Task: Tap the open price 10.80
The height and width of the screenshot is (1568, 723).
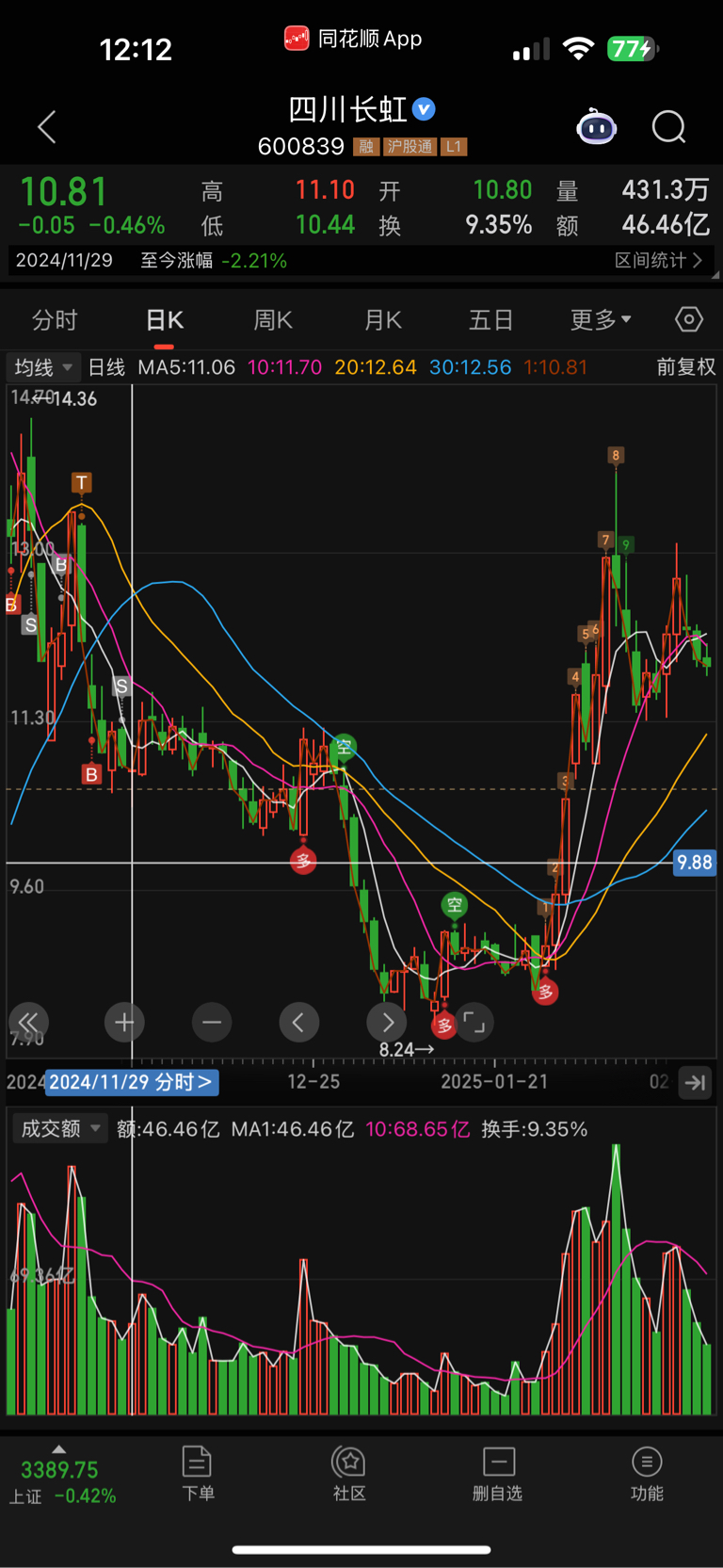Action: click(503, 190)
